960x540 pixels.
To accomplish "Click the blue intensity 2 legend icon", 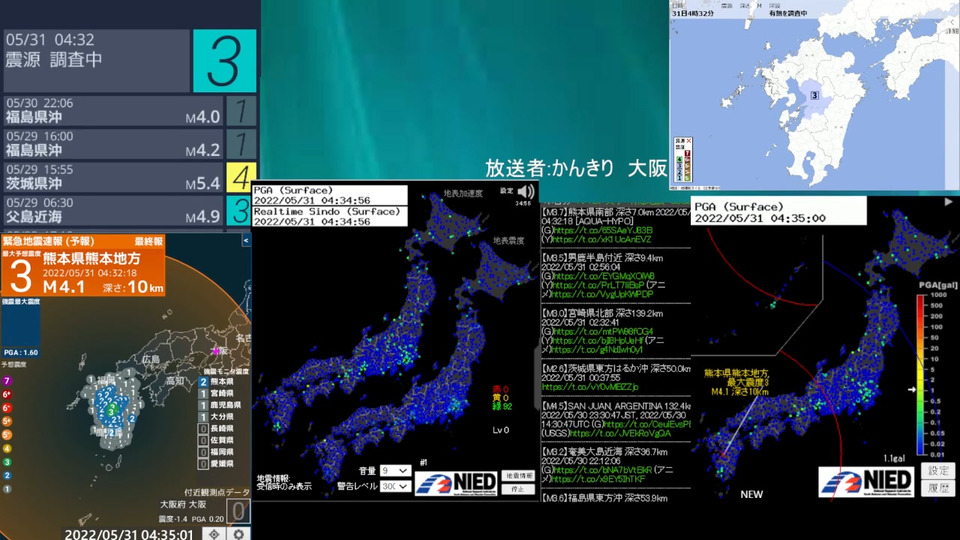I will (x=7, y=475).
